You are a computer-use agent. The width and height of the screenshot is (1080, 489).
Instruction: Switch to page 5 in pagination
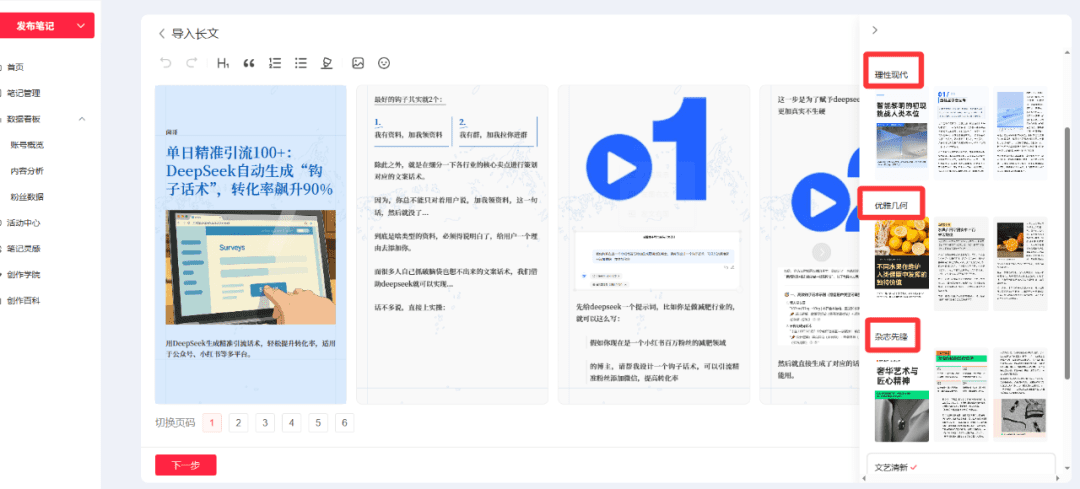318,422
